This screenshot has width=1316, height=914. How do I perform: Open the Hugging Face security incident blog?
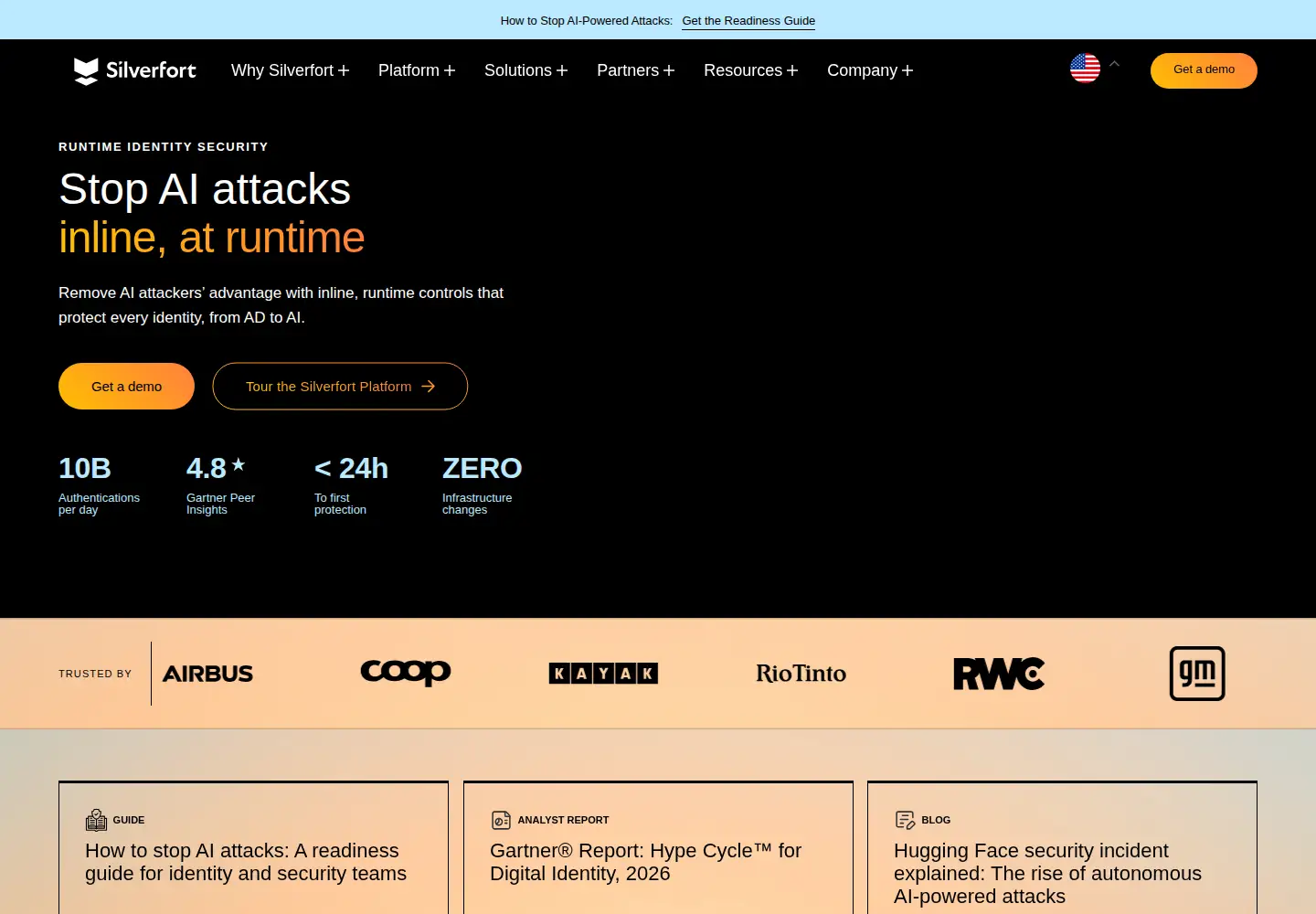pos(1062,848)
